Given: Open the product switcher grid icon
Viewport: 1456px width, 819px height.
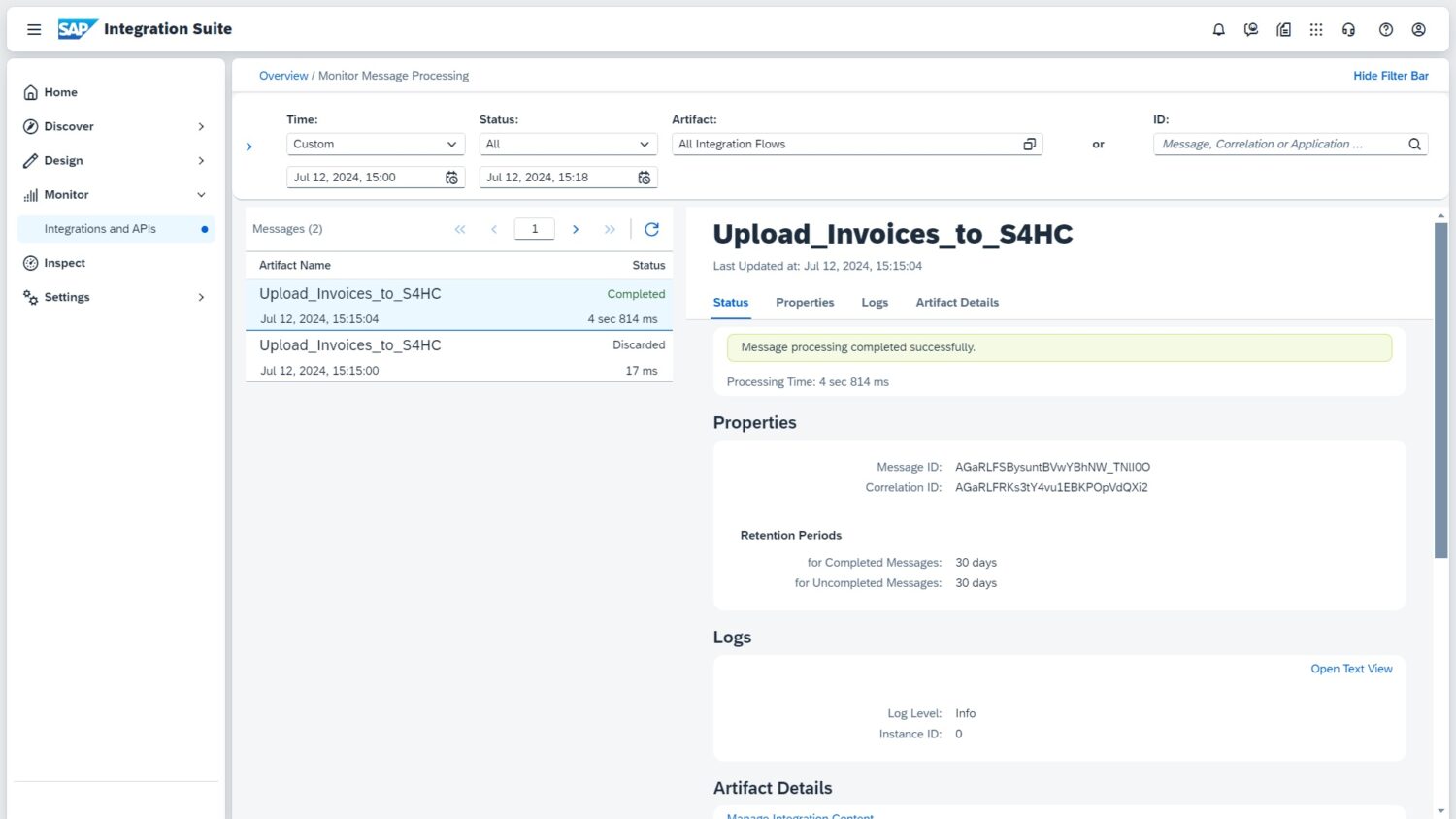Looking at the screenshot, I should click(x=1315, y=29).
